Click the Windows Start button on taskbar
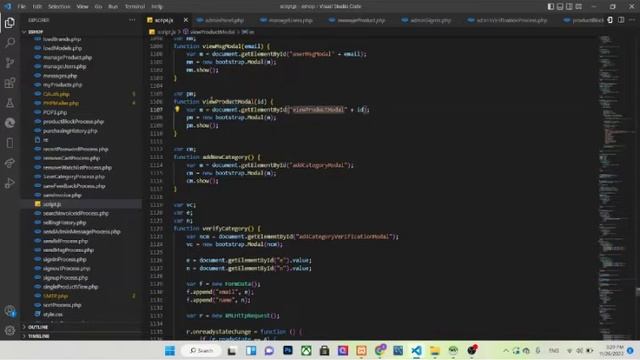The height and width of the screenshot is (360, 640). pyautogui.click(x=170, y=350)
